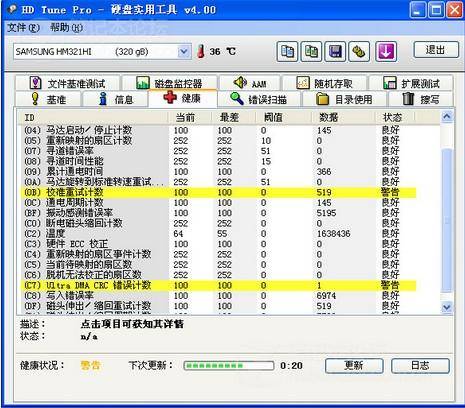Open the AAM speaker tab
This screenshot has height=408, width=465.
[x=250, y=83]
